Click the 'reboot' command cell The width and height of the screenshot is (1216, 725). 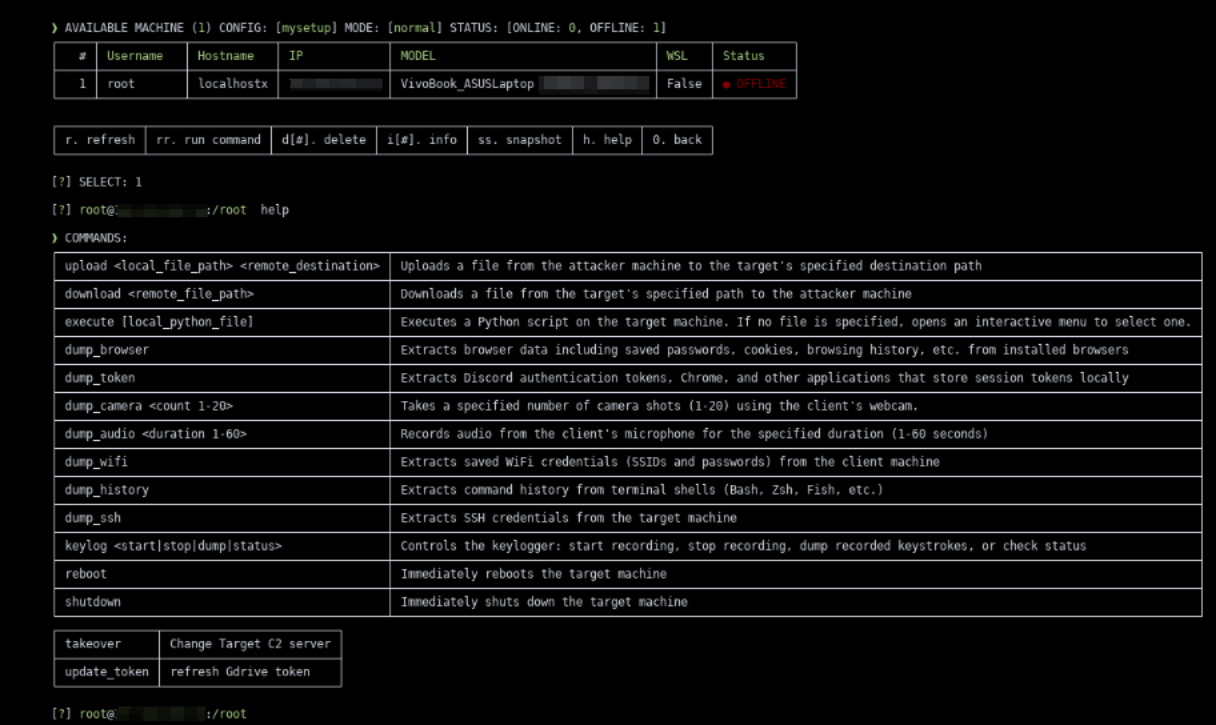(x=221, y=574)
